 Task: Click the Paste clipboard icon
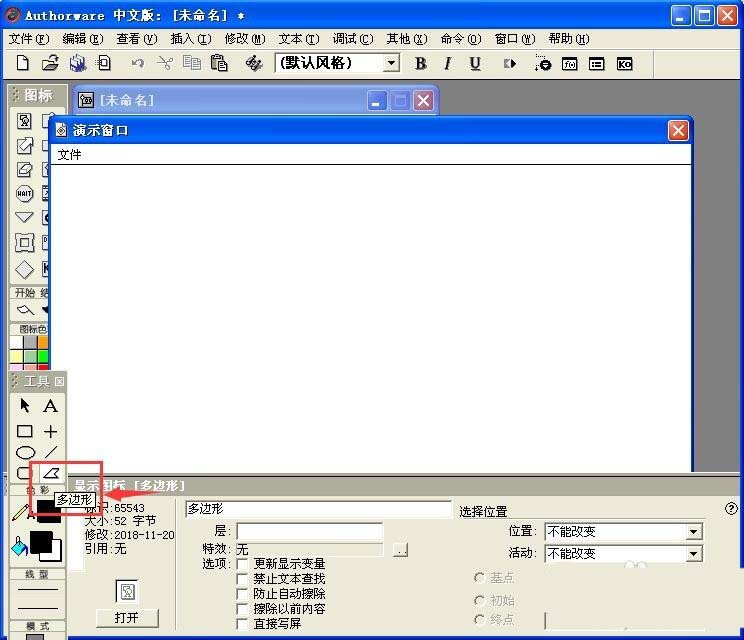coord(219,63)
